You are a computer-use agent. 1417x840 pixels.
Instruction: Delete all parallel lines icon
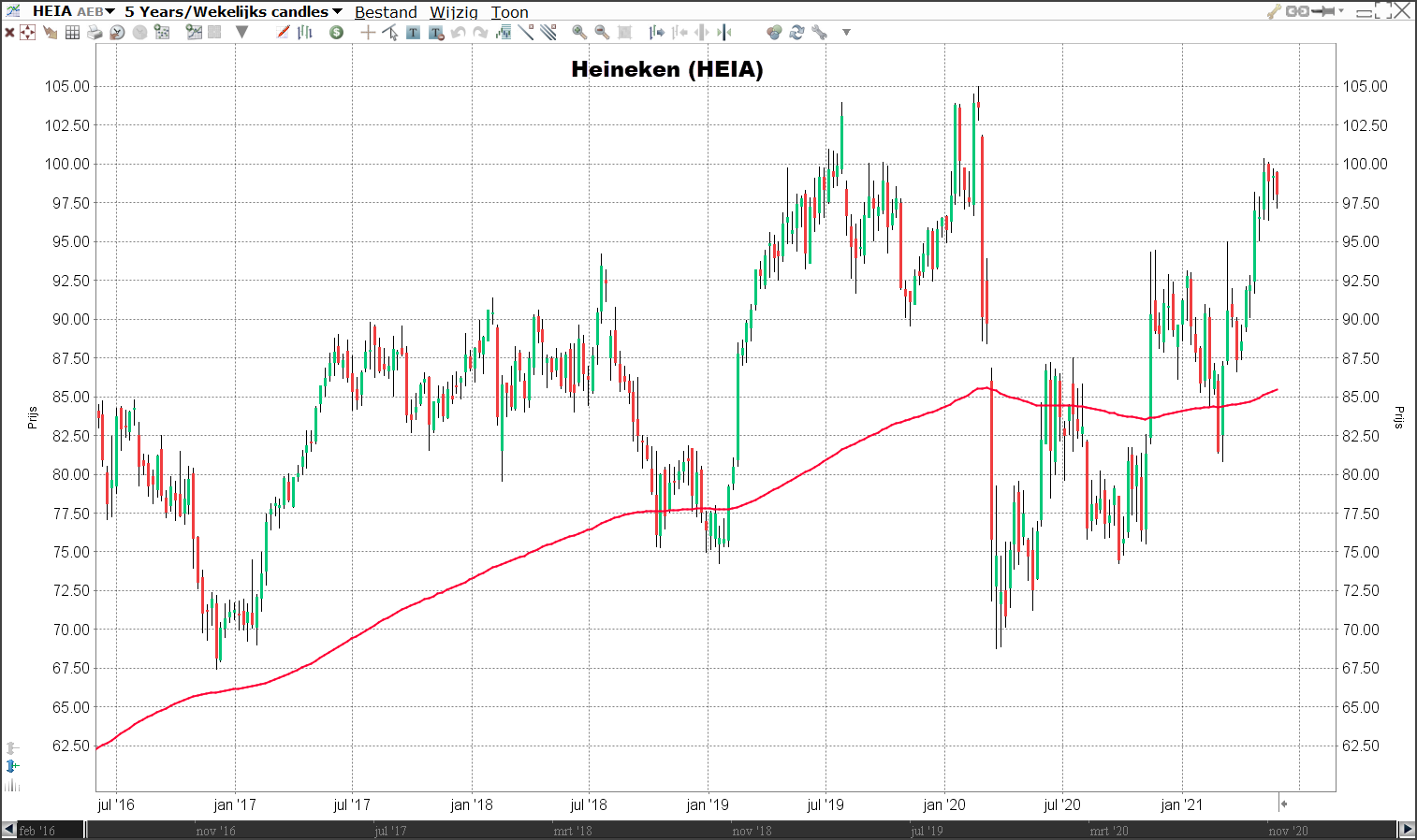pos(548,33)
